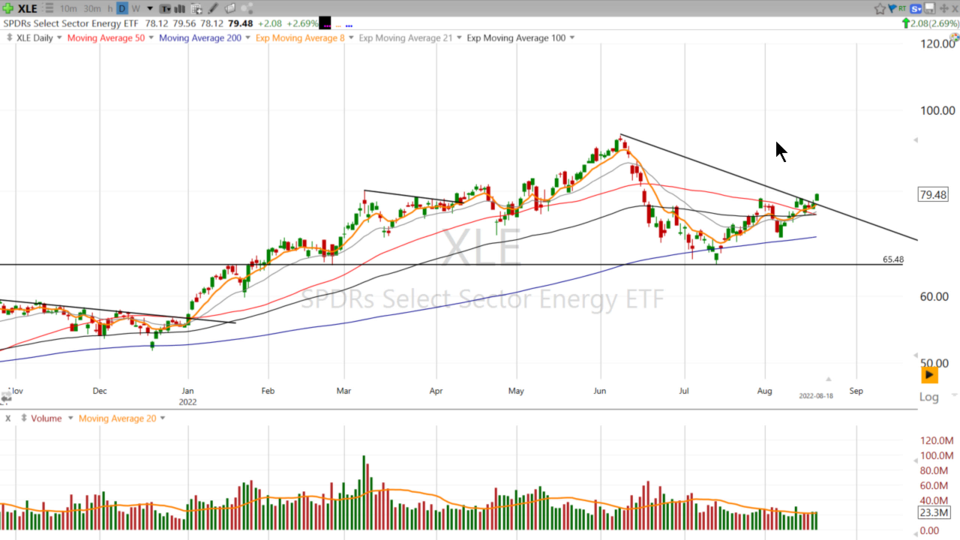The height and width of the screenshot is (540, 960).
Task: Close the Volume pane with X
Action: pyautogui.click(x=8, y=418)
